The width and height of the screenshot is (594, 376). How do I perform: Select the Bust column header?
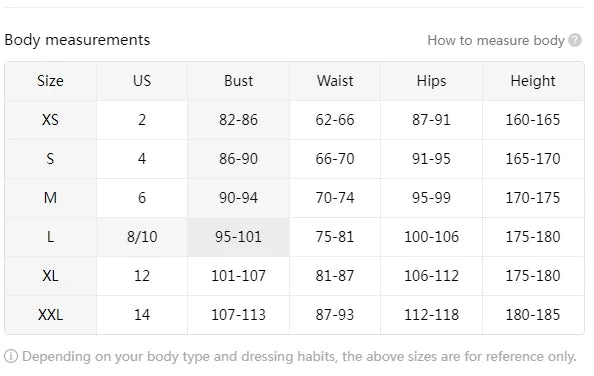click(x=238, y=81)
